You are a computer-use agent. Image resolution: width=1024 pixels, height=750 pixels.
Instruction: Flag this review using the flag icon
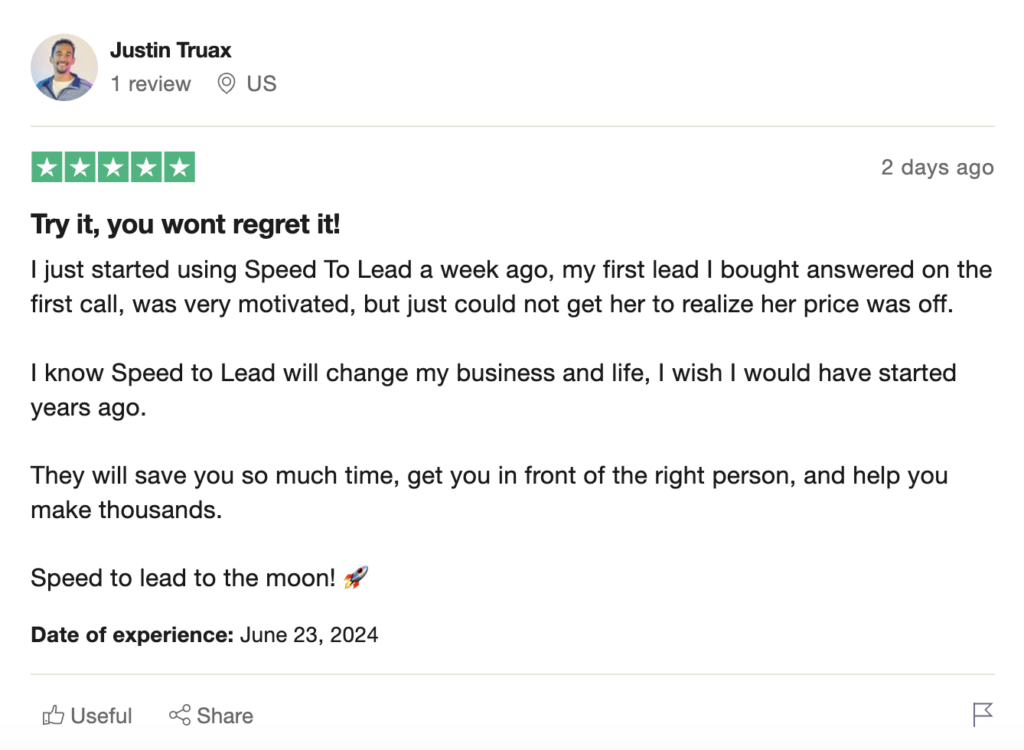click(982, 714)
